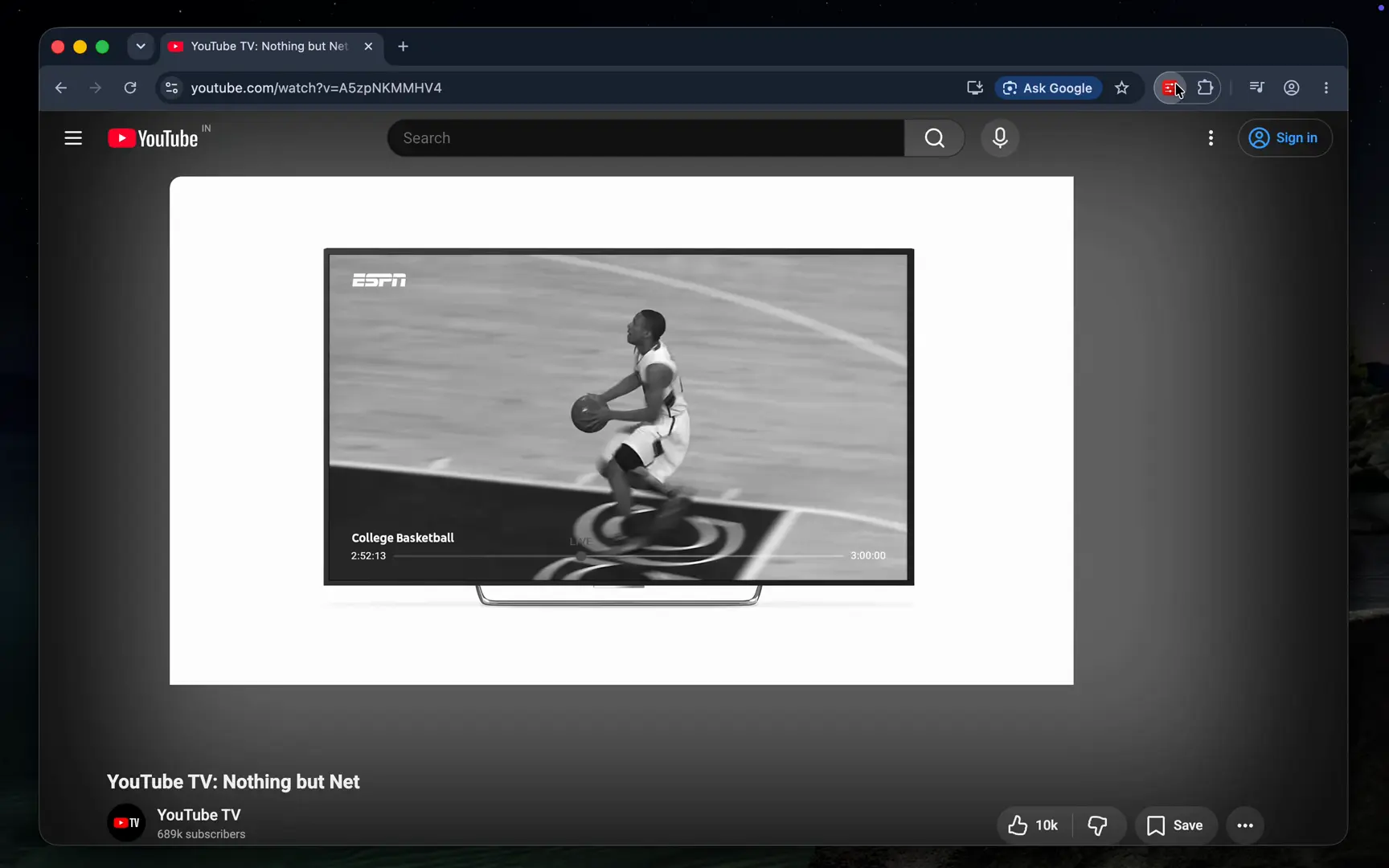Open more actions ellipsis menu

tap(1245, 825)
